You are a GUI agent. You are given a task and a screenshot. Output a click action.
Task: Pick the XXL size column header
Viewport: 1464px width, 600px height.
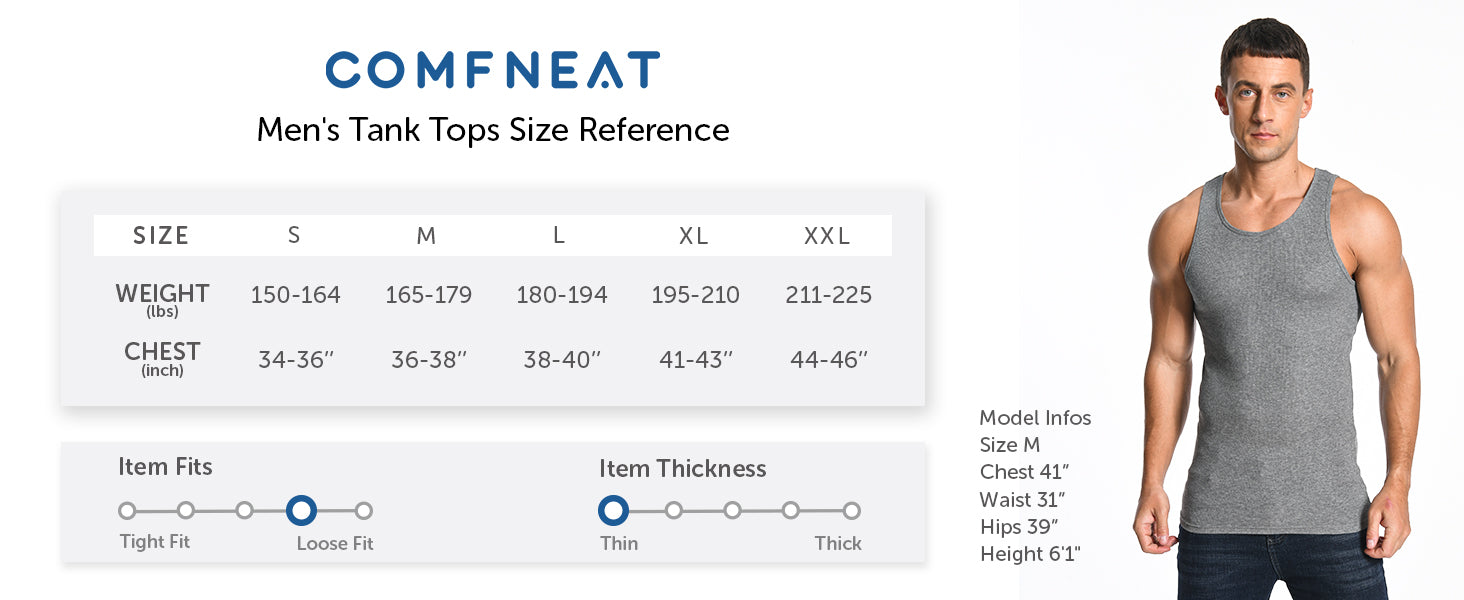point(827,236)
